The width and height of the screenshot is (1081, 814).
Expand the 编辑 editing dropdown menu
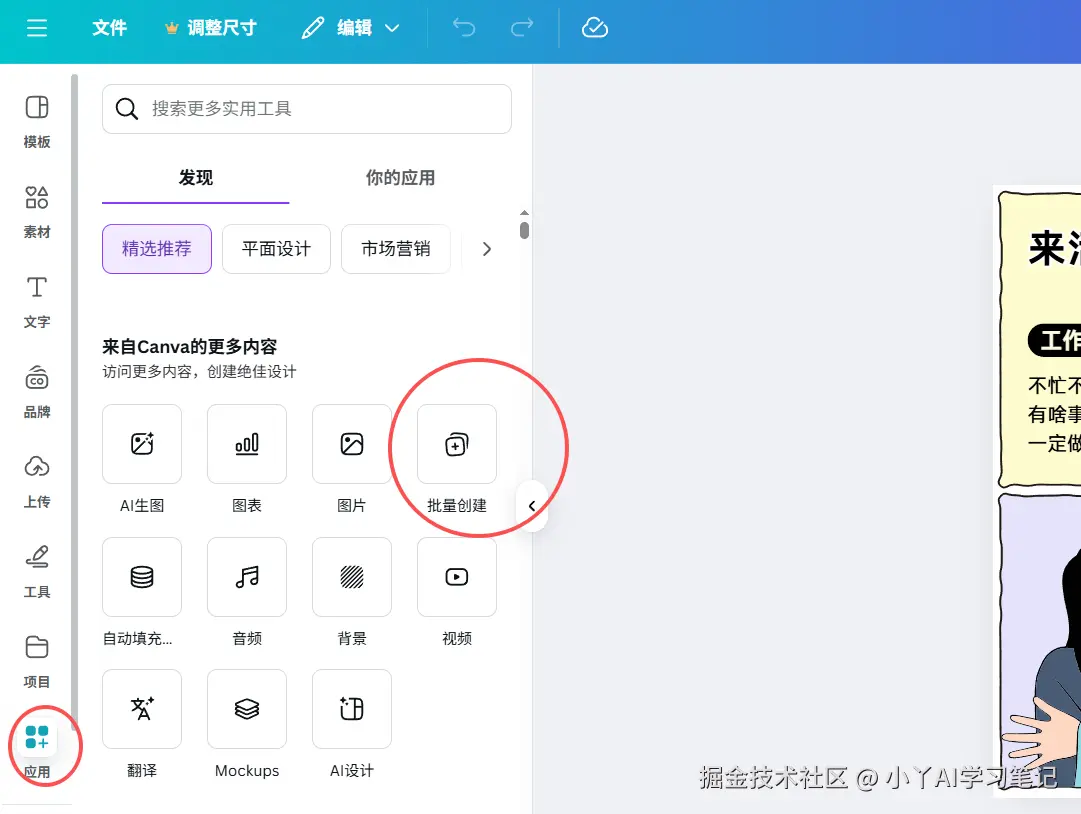tap(349, 28)
